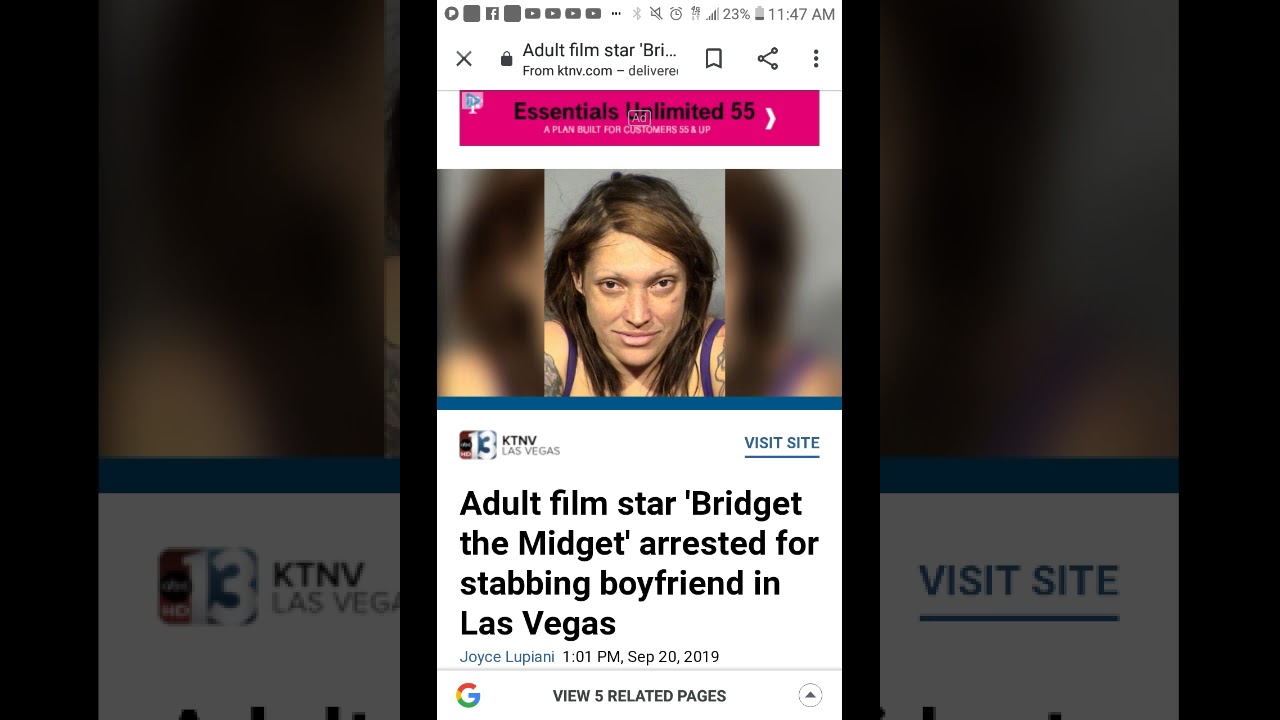Tap the Google logo icon
This screenshot has height=720, width=1280.
(x=468, y=696)
